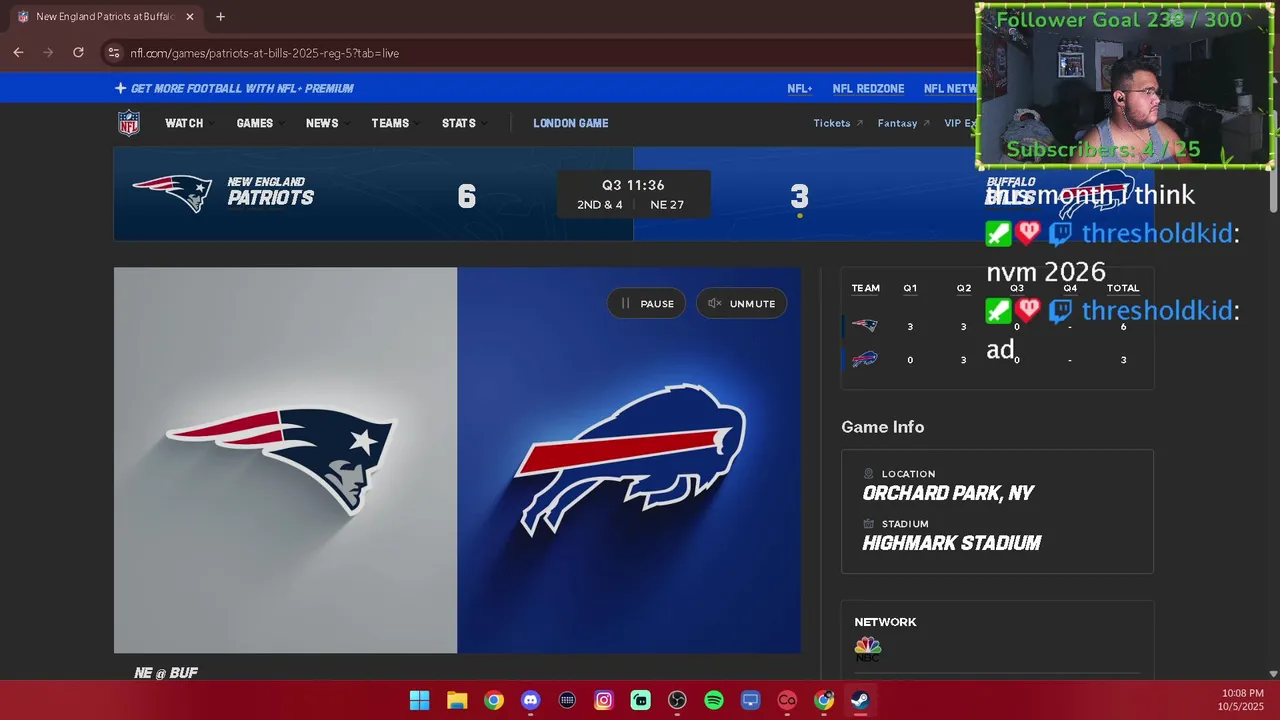The width and height of the screenshot is (1280, 720).
Task: Click the NE @ BUF caption
Action: coord(166,673)
